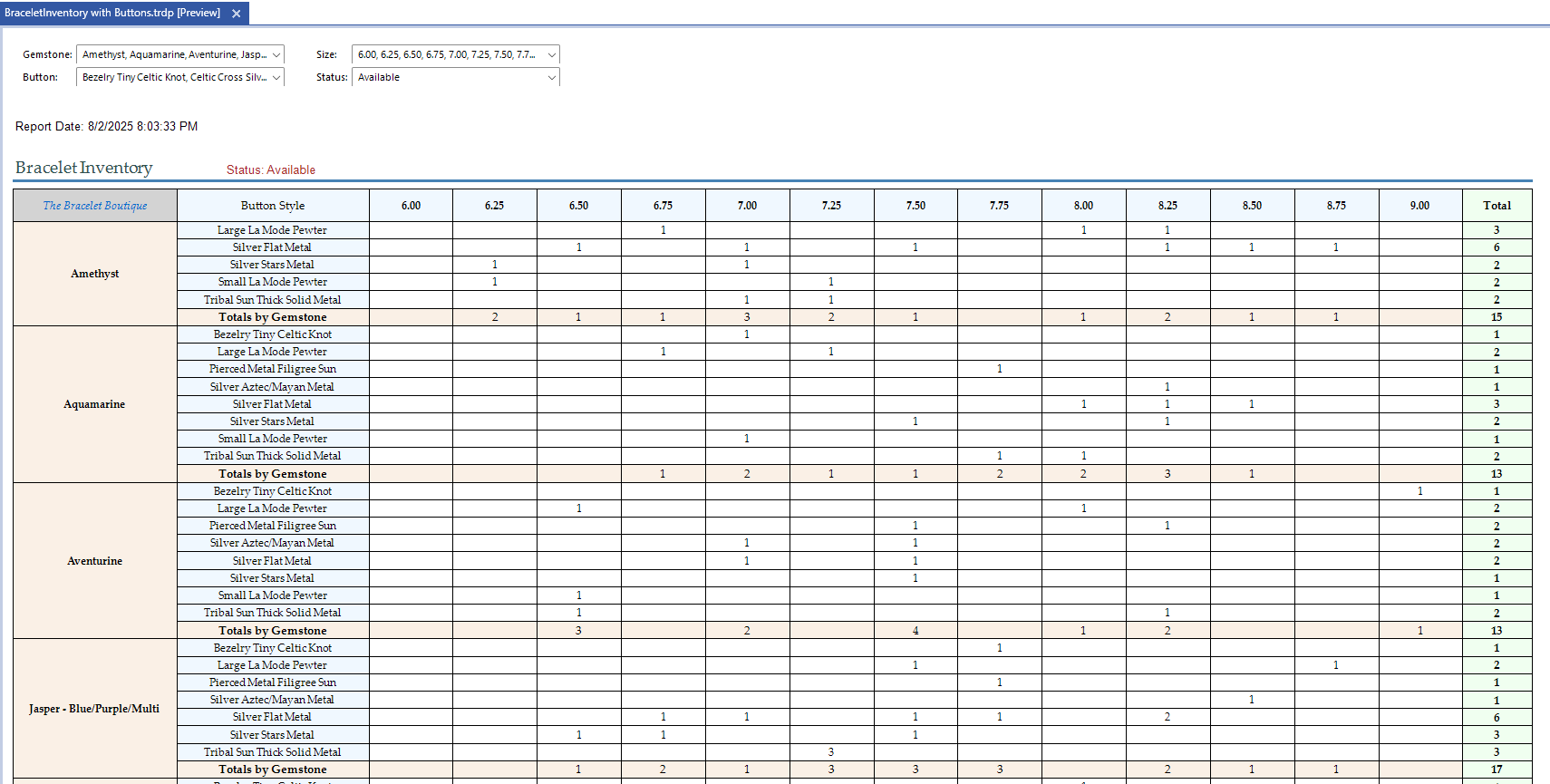Select the Total column header
1550x784 pixels.
coord(1497,206)
